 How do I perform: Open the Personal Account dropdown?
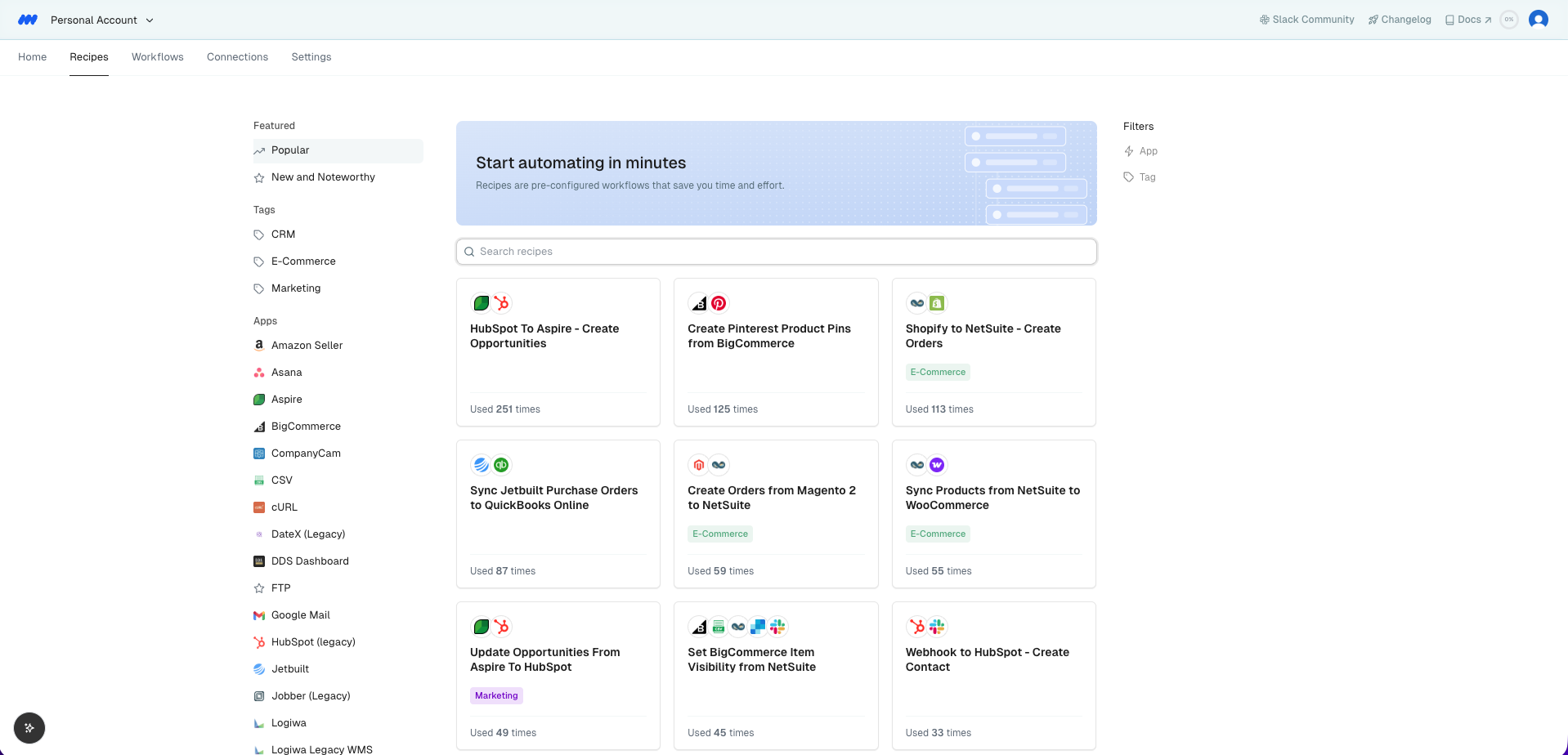click(102, 20)
